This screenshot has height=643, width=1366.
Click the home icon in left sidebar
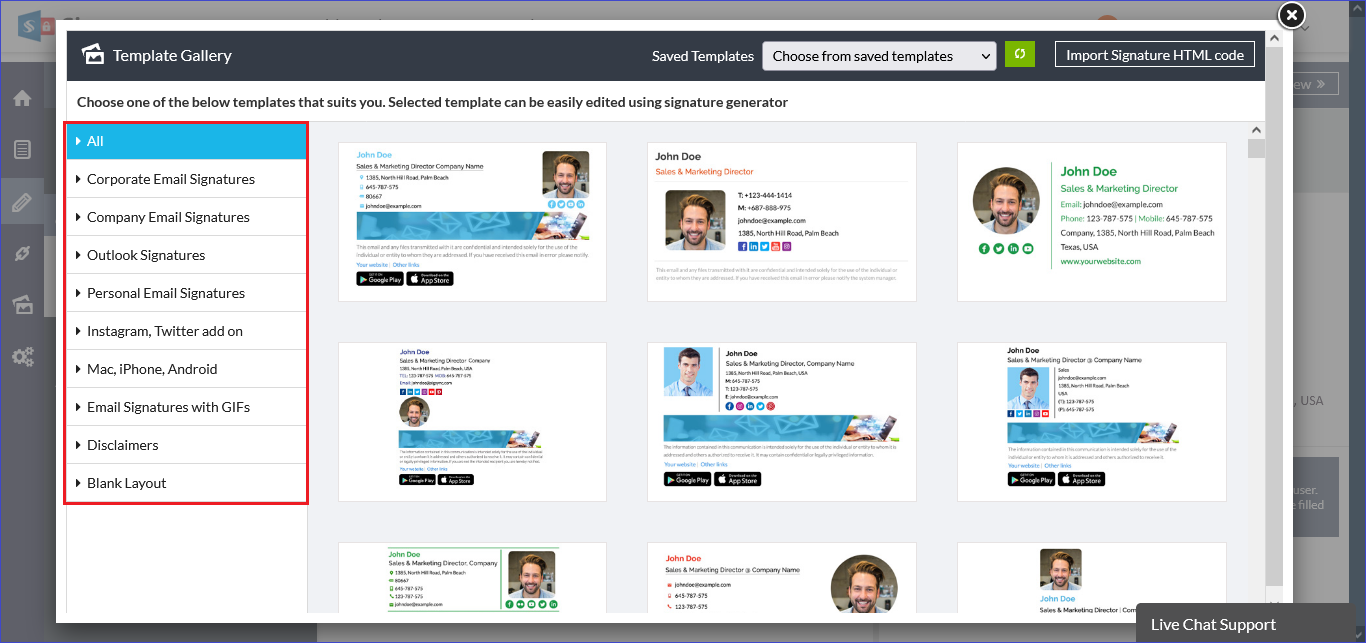[x=22, y=98]
